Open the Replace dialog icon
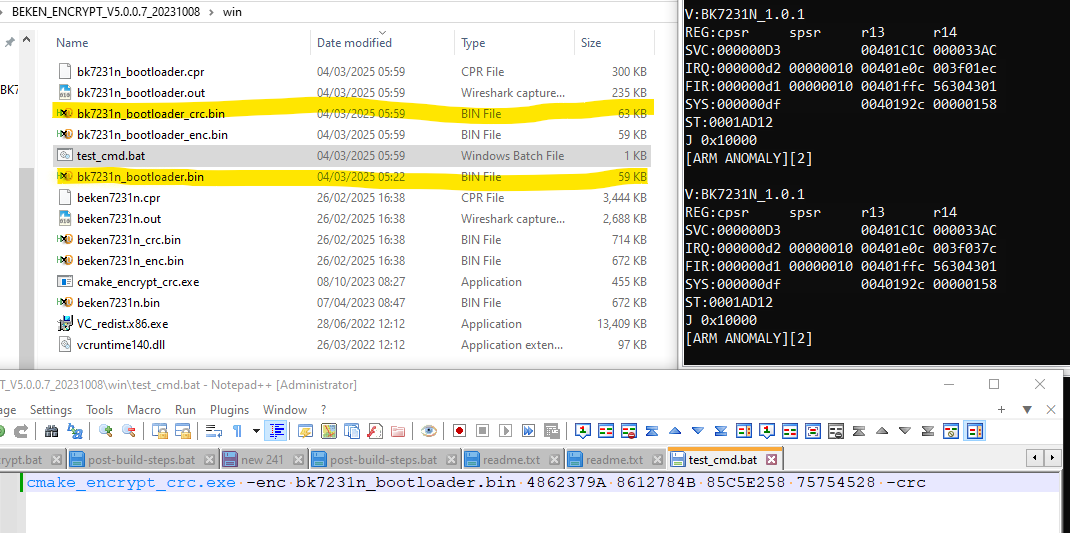 [74, 431]
